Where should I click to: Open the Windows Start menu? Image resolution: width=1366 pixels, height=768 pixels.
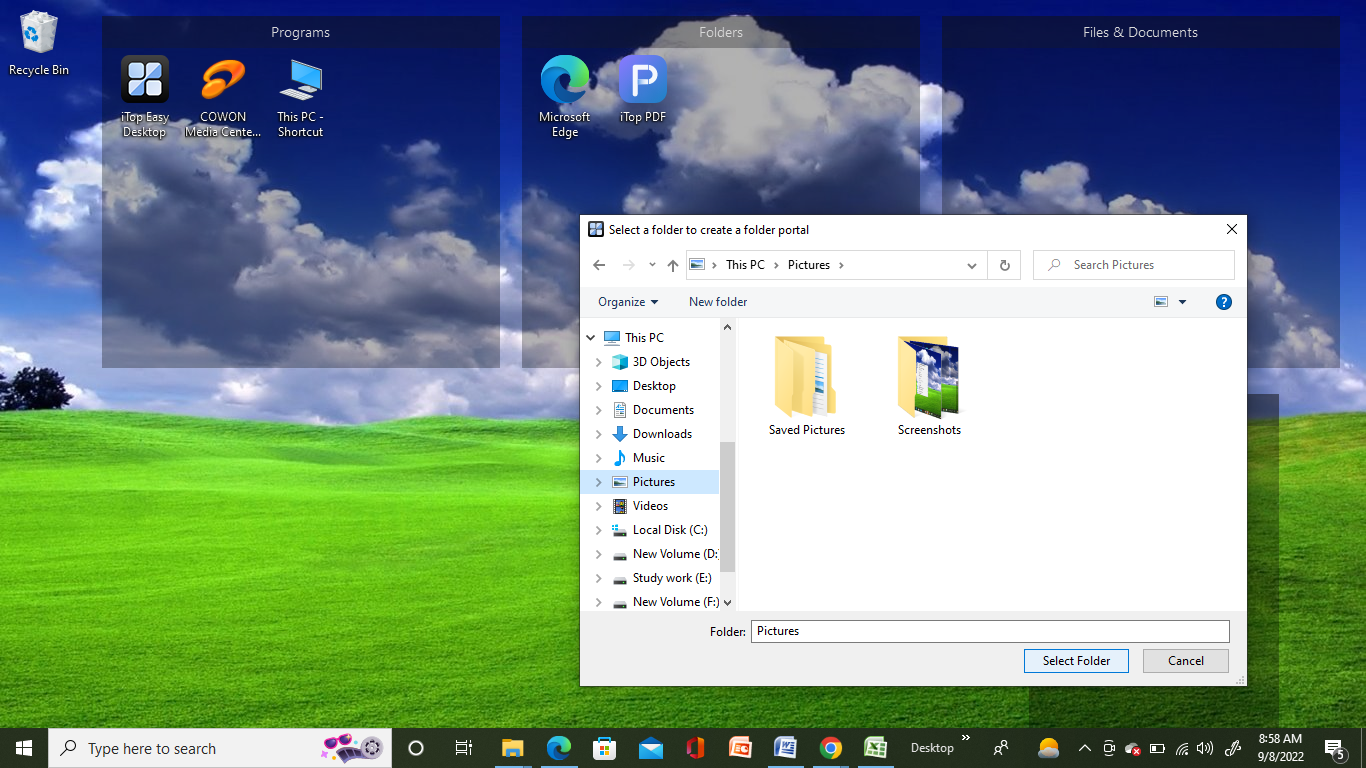coord(24,748)
